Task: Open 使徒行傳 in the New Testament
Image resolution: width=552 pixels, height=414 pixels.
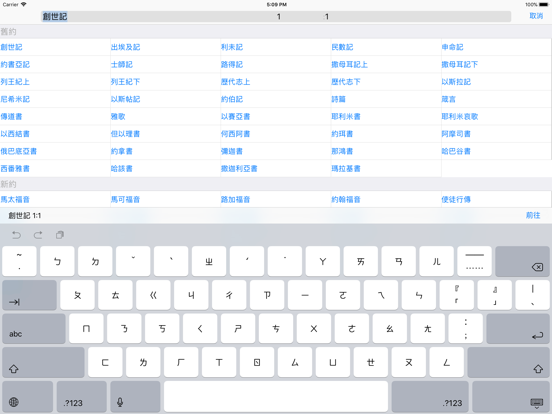Action: tap(456, 200)
